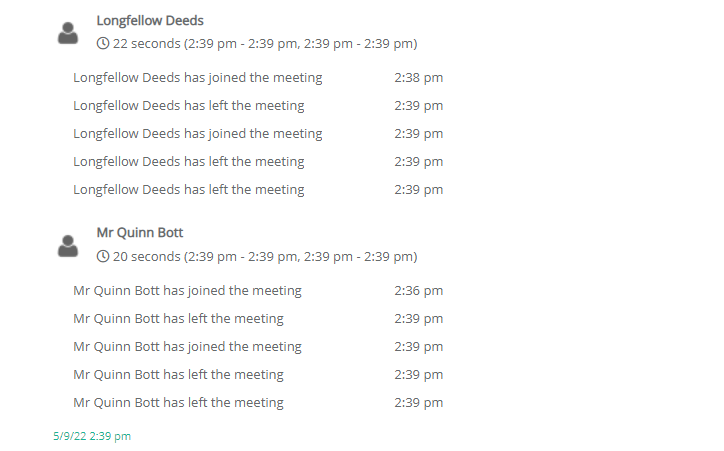The height and width of the screenshot is (451, 724).
Task: Select Longfellow Deeds joined entry at 2:38 pm
Action: click(x=198, y=78)
